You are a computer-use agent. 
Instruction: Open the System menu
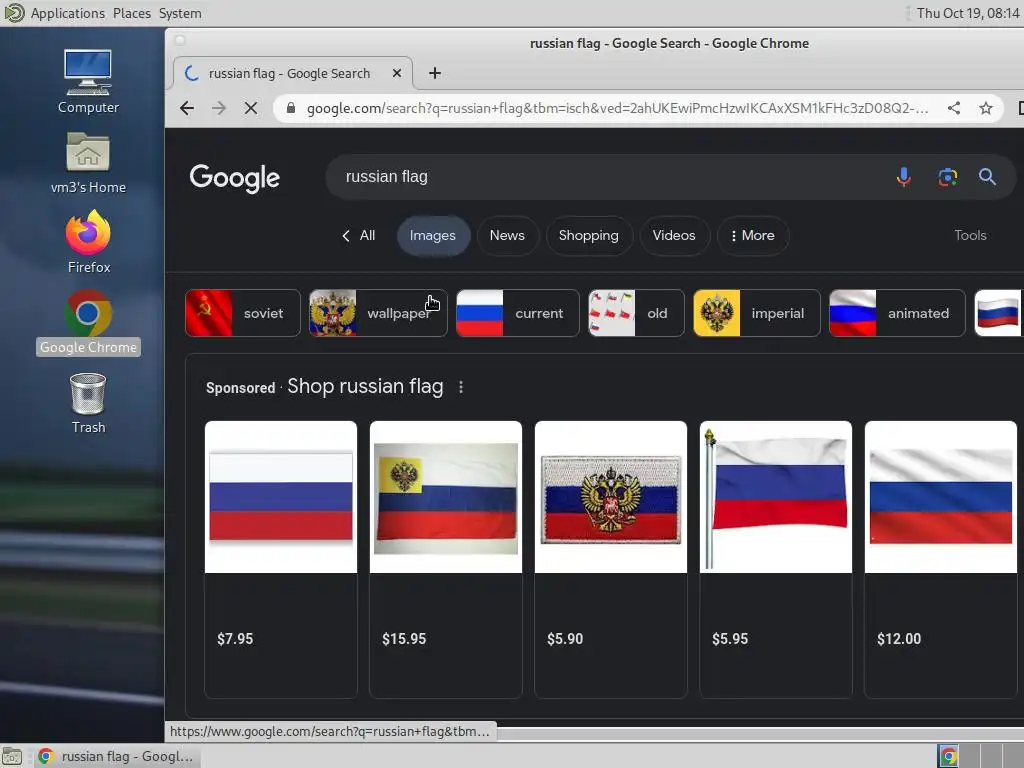point(180,13)
